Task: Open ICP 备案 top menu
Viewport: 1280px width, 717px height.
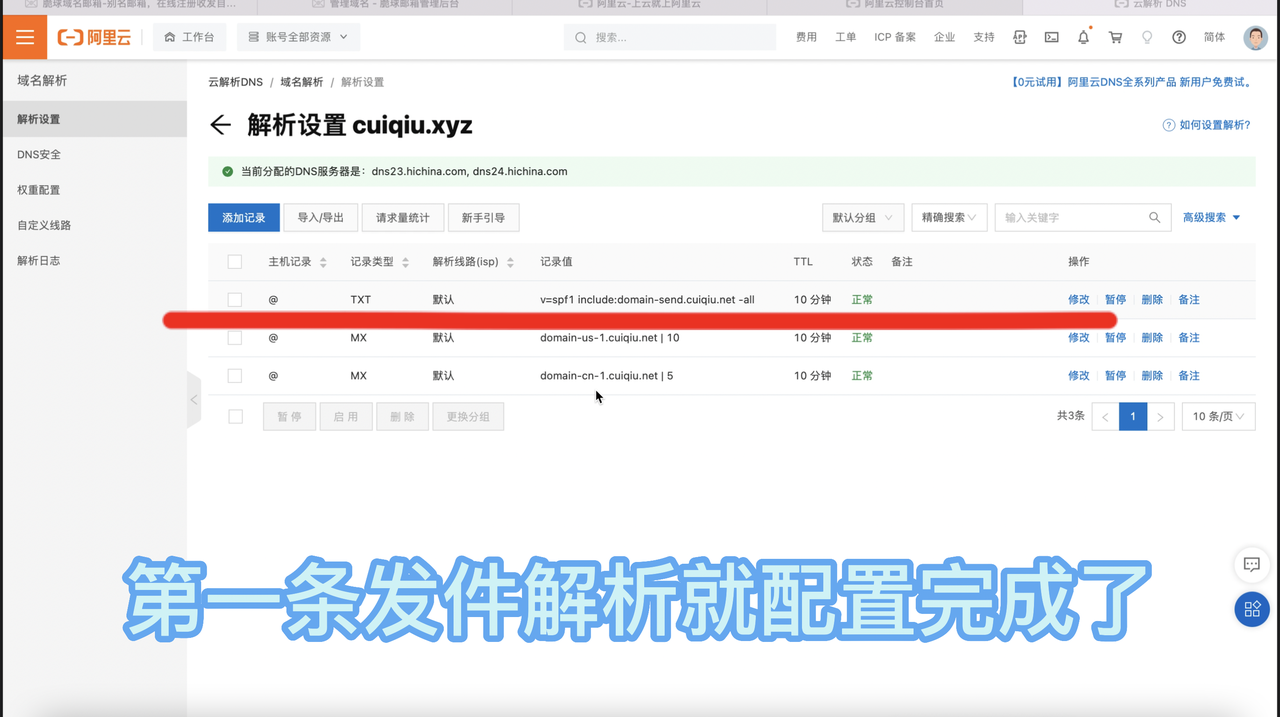Action: [895, 37]
